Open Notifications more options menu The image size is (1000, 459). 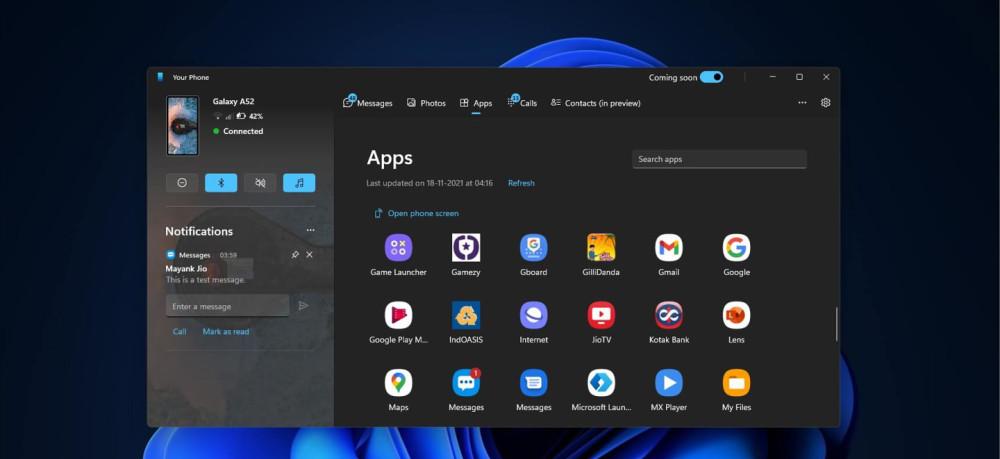311,231
